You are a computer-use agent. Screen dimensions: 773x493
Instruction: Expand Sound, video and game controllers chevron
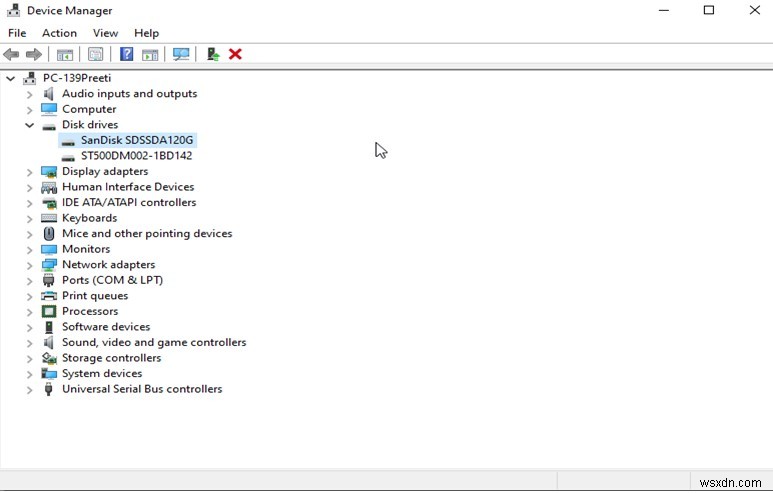coord(30,343)
